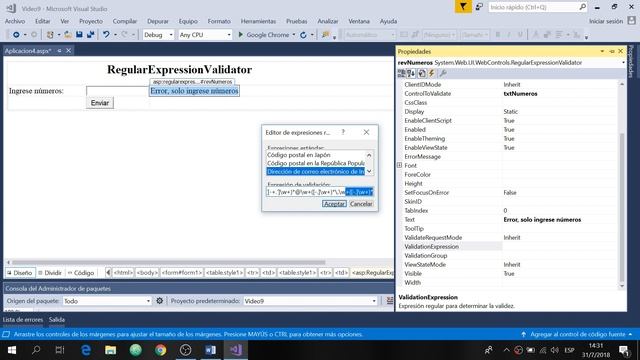The width and height of the screenshot is (640, 360).
Task: Show properties categorized view
Action: click(x=402, y=73)
